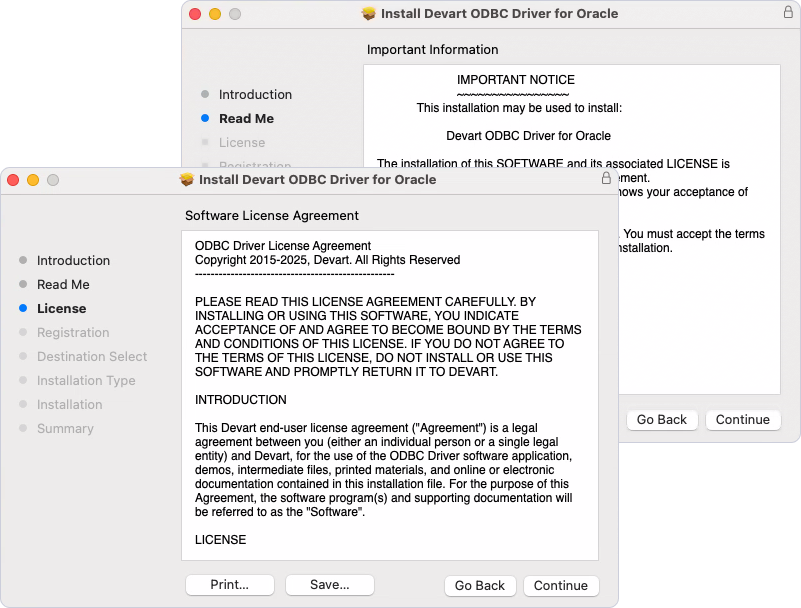Close the Software License Agreement window
The width and height of the screenshot is (801, 608).
[14, 180]
